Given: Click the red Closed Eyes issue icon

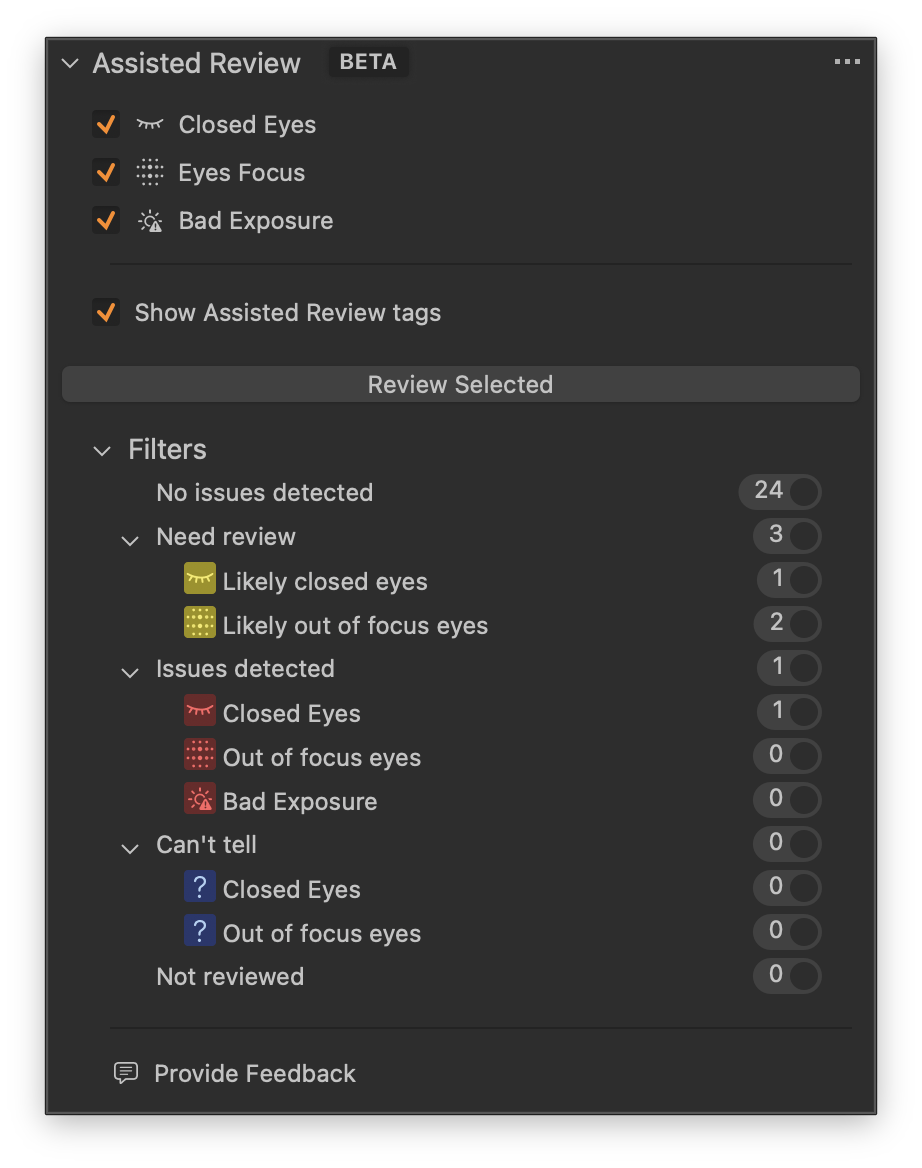Looking at the screenshot, I should 200,710.
